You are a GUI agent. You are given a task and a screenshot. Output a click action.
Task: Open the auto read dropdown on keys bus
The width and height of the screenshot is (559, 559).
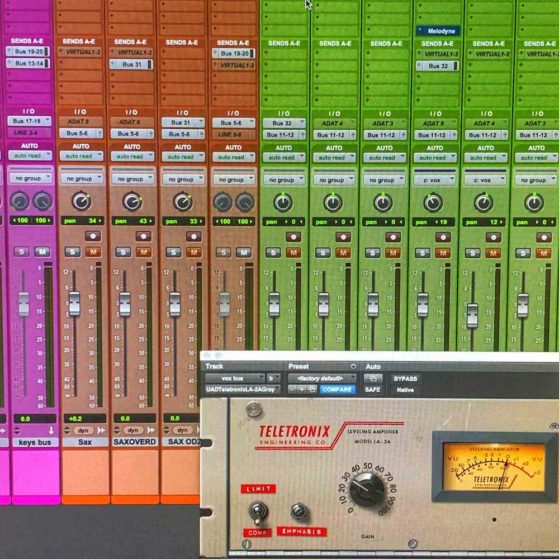pos(30,155)
